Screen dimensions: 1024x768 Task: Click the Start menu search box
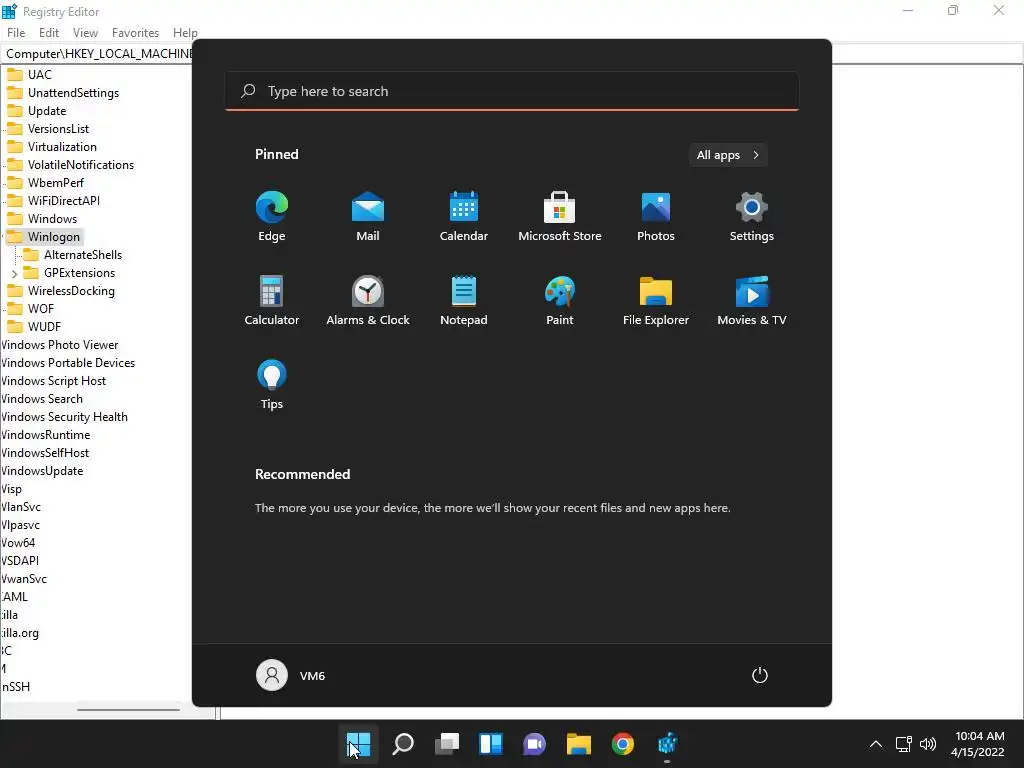[512, 91]
